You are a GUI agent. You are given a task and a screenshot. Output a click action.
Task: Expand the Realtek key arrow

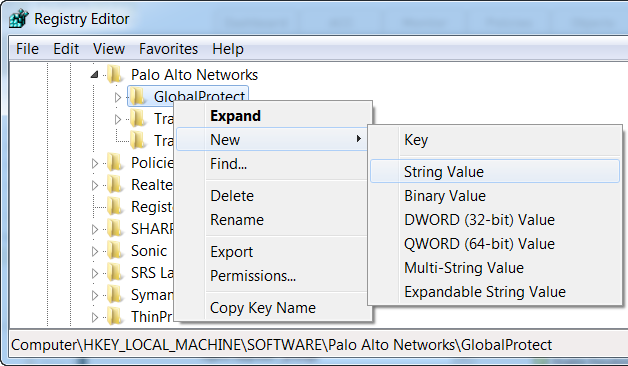(95, 185)
